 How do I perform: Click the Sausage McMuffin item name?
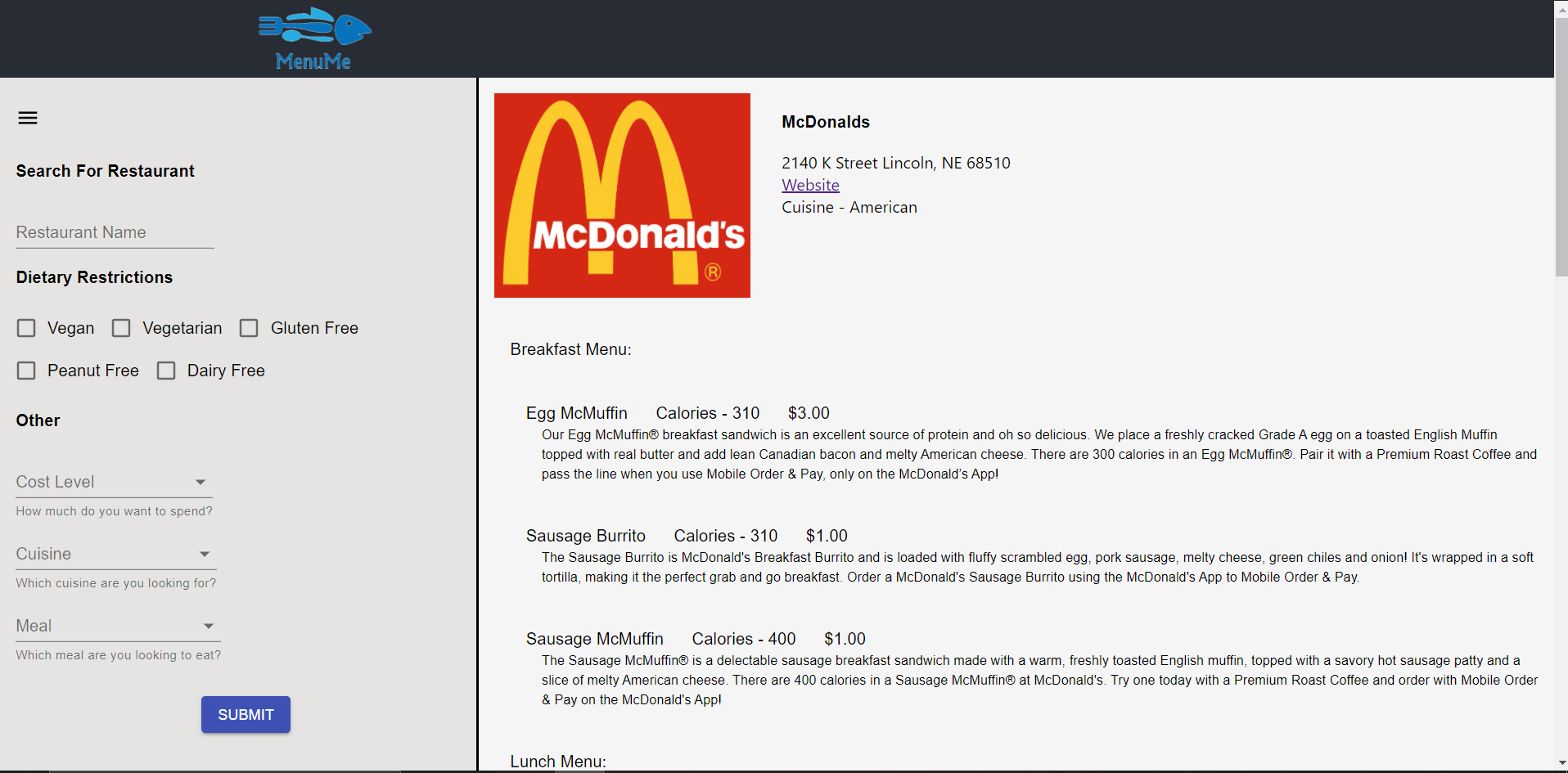[595, 639]
